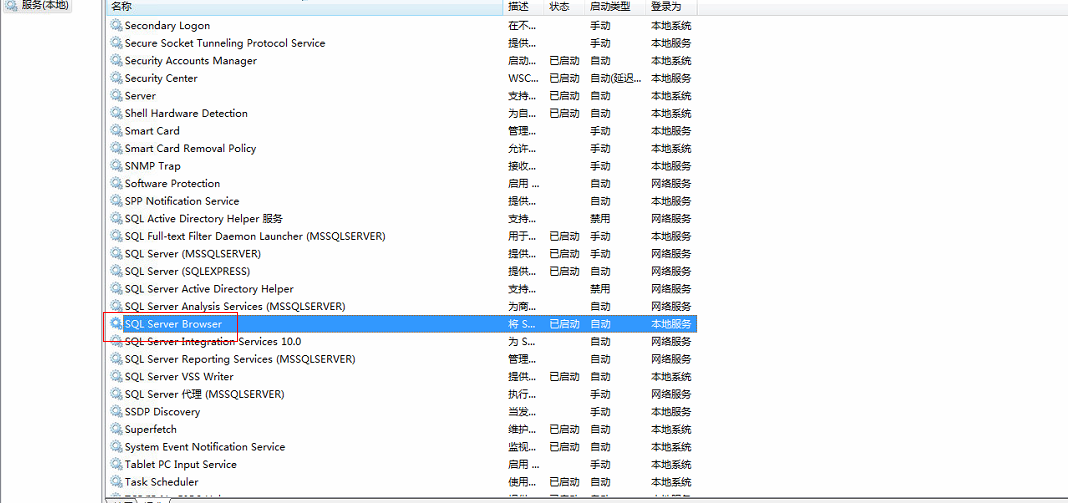Click 网络服务 logon of Software Protection

[x=671, y=183]
